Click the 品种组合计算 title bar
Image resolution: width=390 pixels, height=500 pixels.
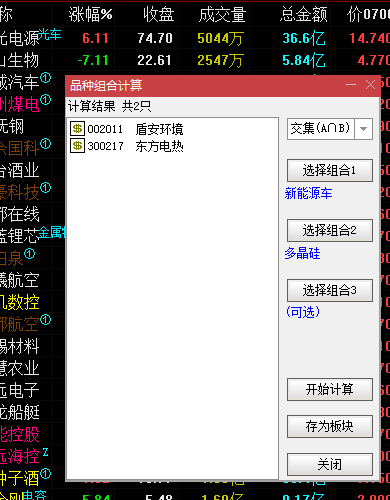coord(223,86)
